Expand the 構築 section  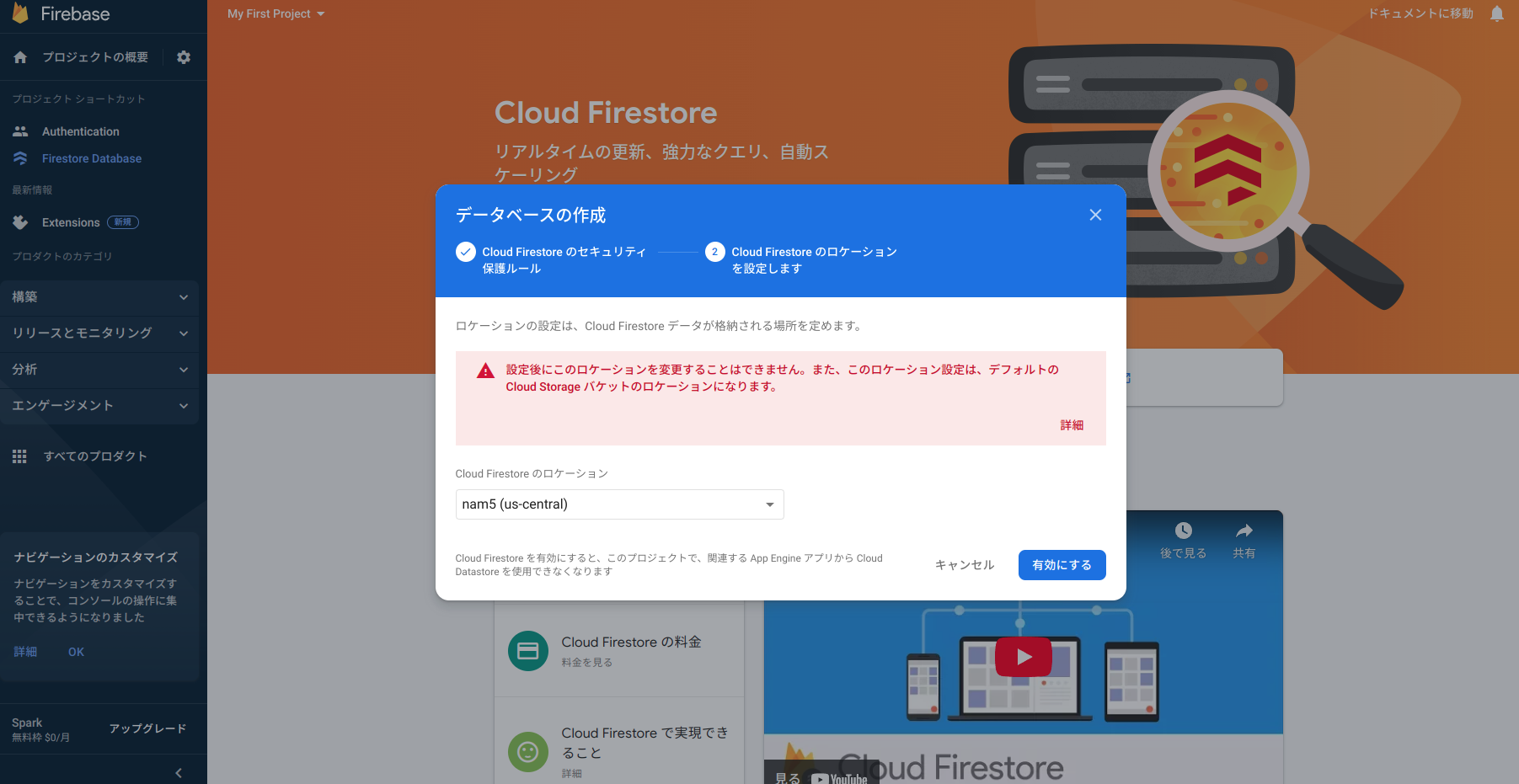point(99,297)
